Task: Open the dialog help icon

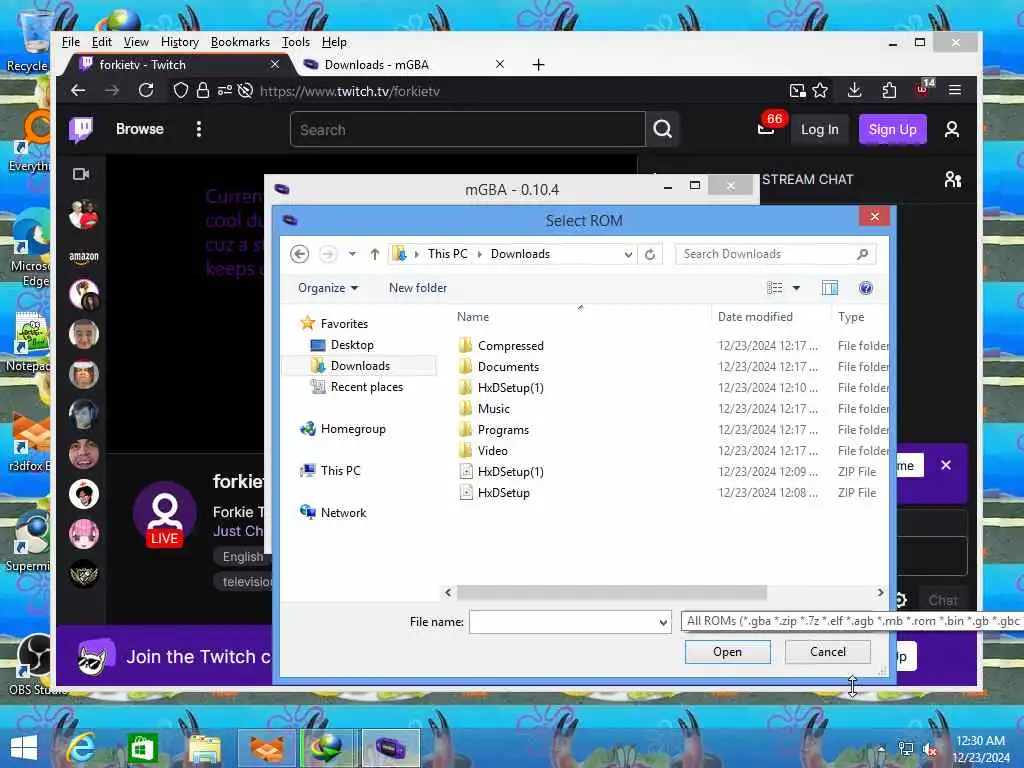Action: pos(866,288)
